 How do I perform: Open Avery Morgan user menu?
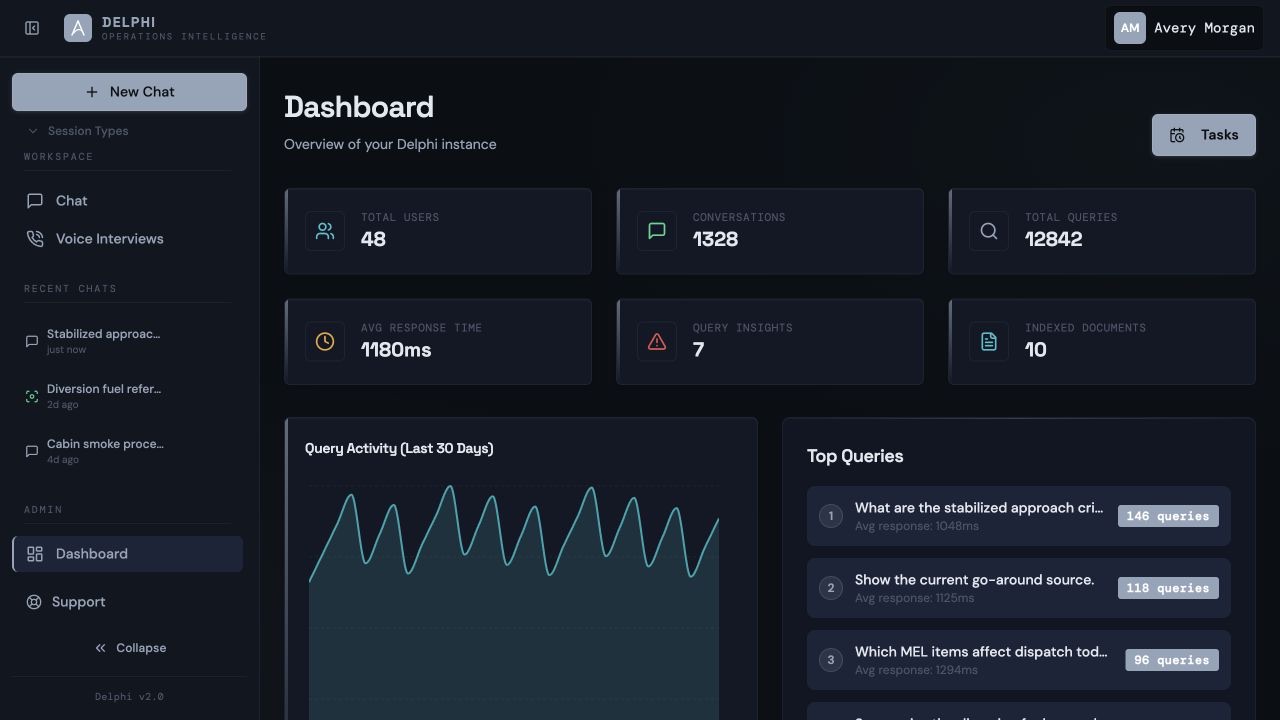point(1184,28)
